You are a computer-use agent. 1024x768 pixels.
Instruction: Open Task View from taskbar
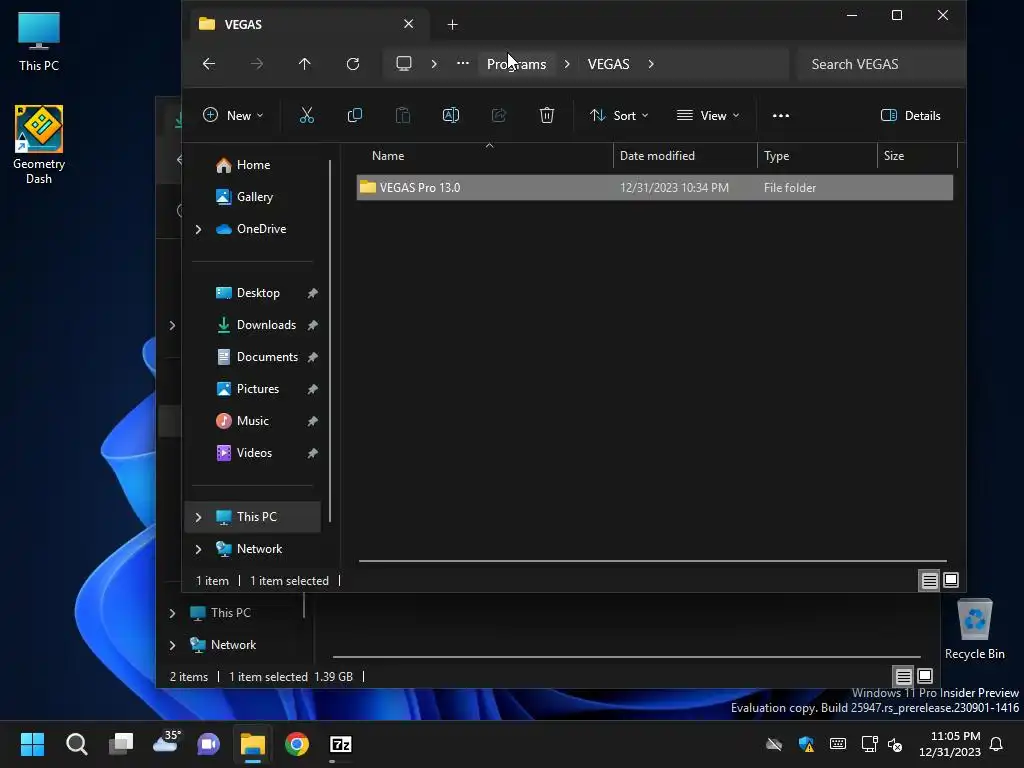pos(121,744)
